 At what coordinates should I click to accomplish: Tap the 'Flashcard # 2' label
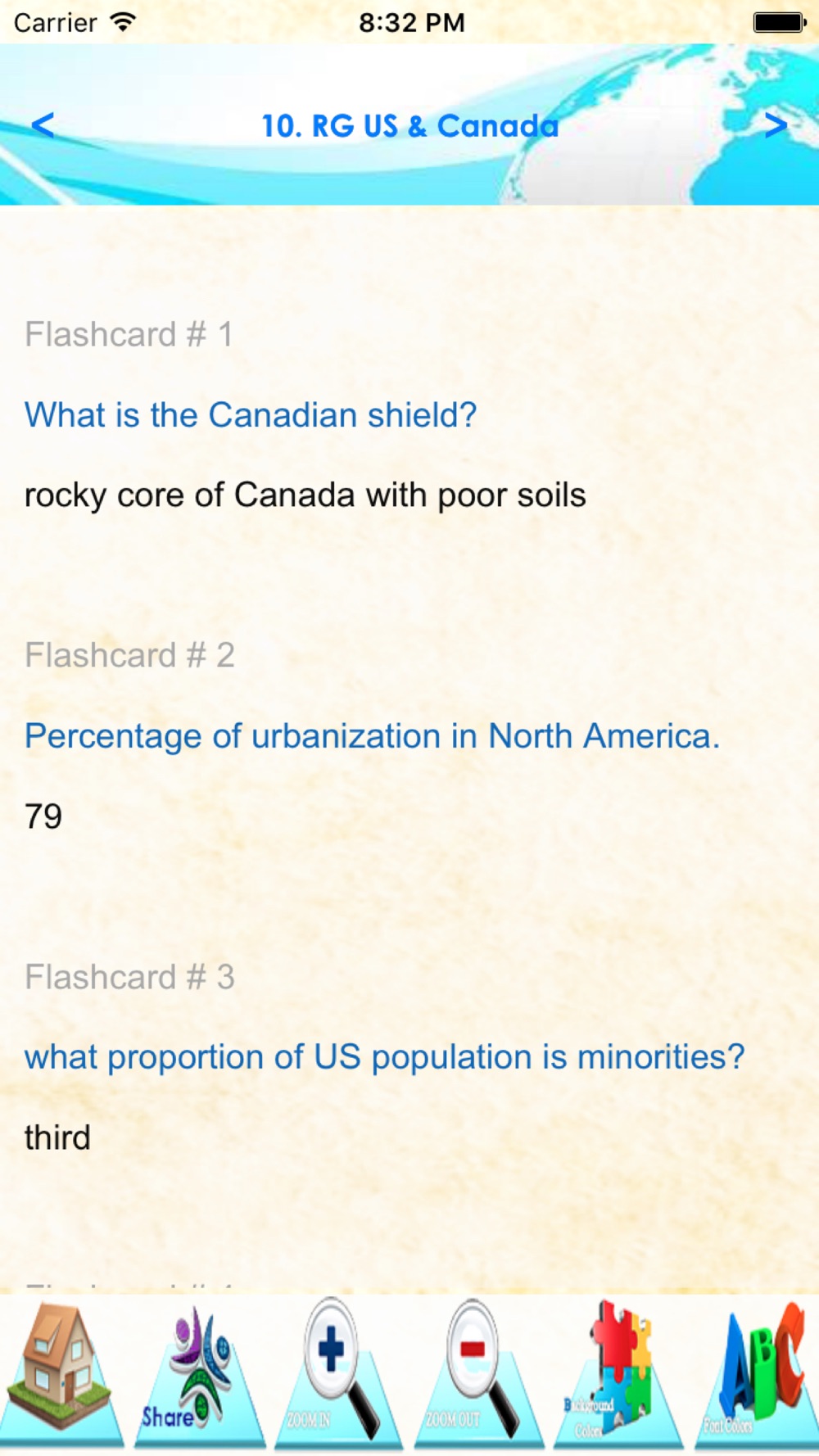click(x=129, y=655)
